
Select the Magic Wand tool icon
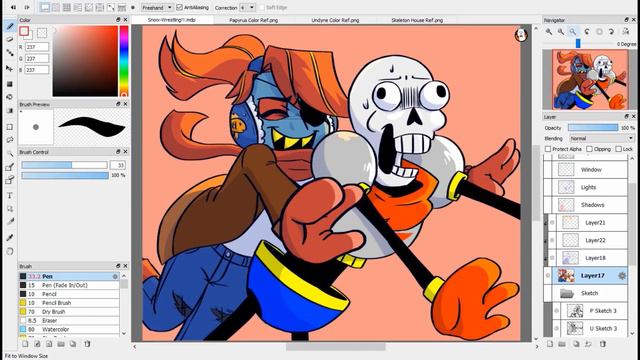[10, 153]
